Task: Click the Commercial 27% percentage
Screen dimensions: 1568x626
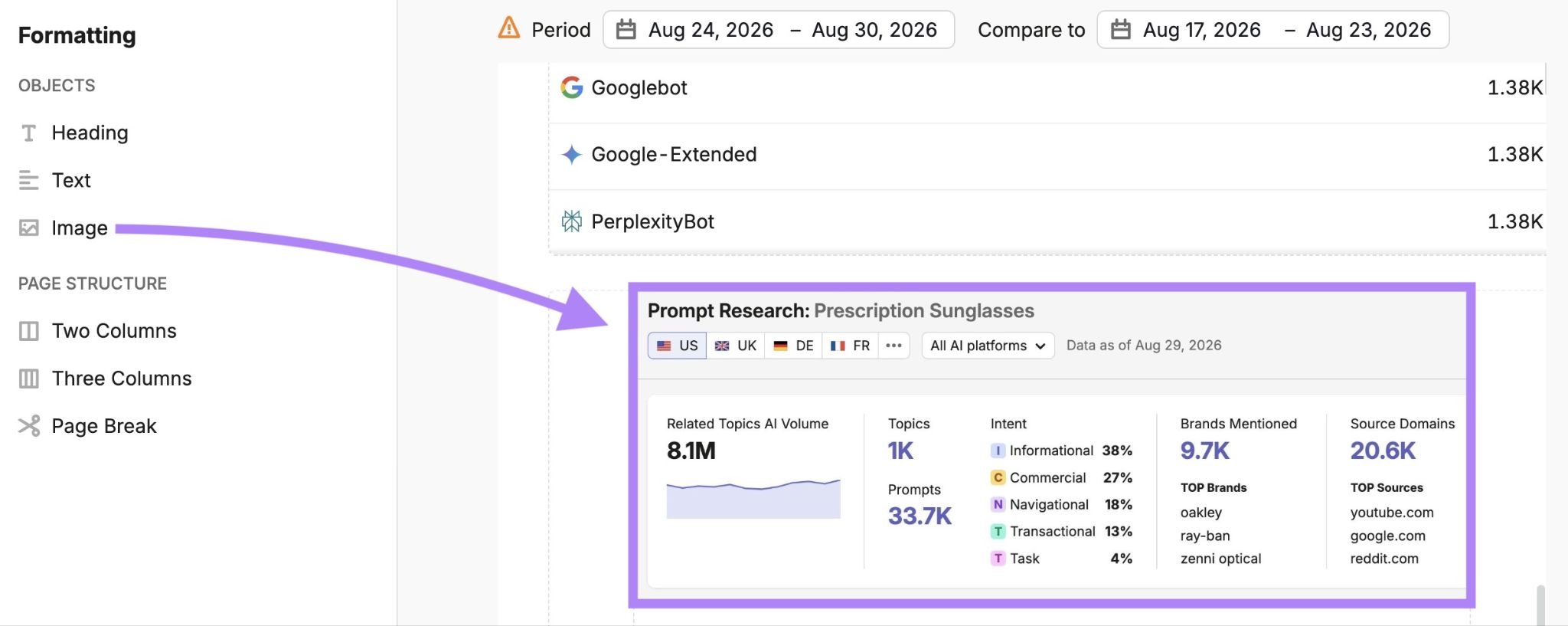Action: click(x=1117, y=477)
